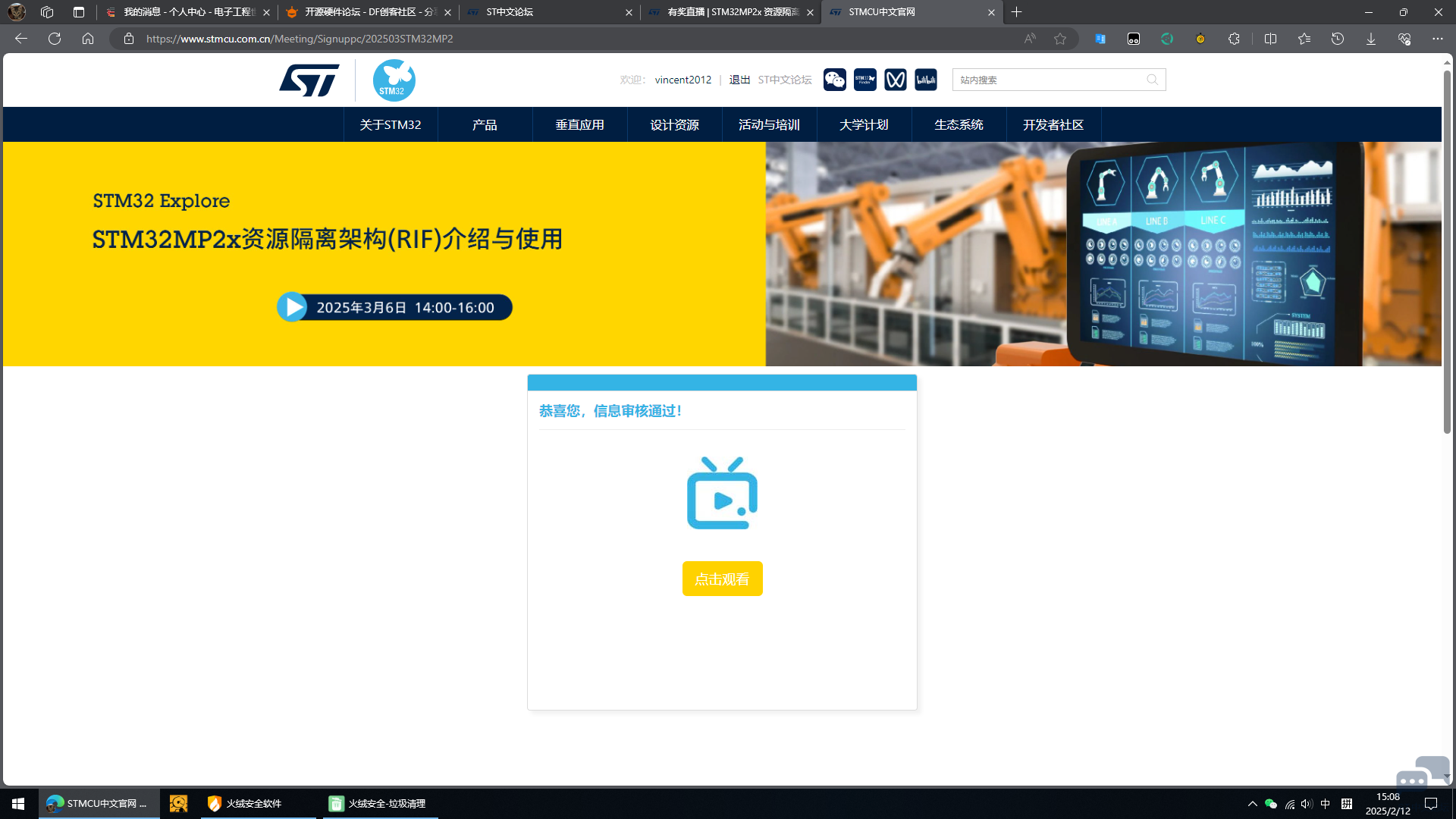The height and width of the screenshot is (819, 1456).
Task: Open the browser profile avatar
Action: pos(17,12)
